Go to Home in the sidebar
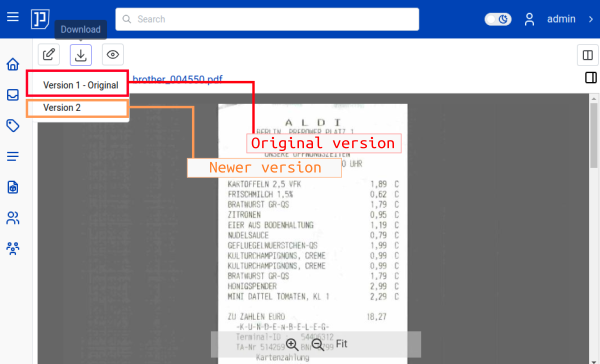The width and height of the screenshot is (600, 364). click(x=13, y=64)
